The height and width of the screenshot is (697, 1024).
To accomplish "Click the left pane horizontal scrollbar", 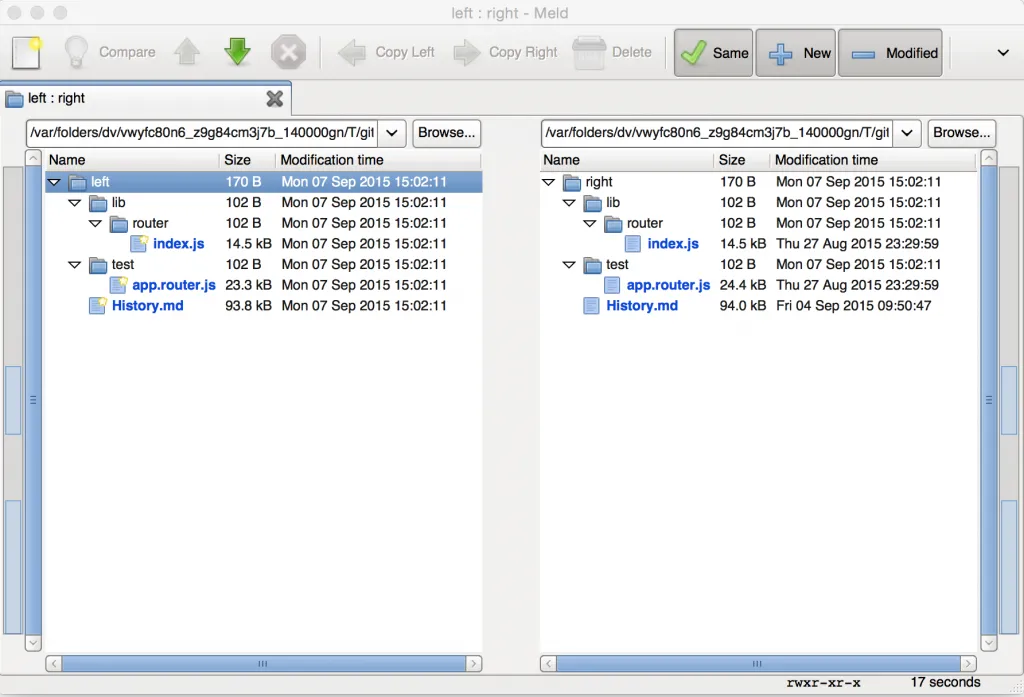I will click(263, 663).
